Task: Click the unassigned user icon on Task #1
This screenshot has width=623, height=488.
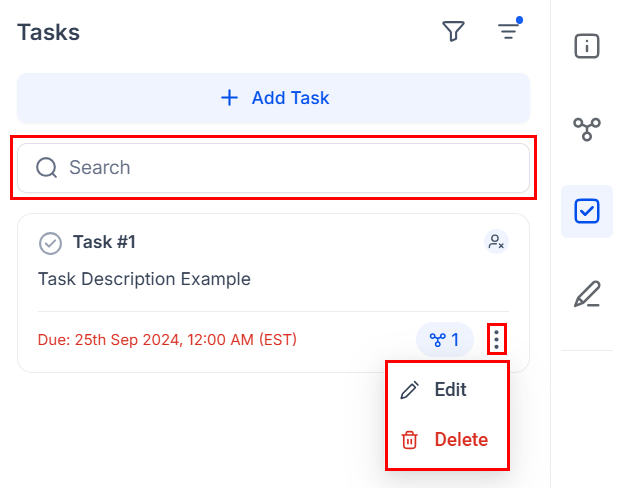Action: coord(495,242)
